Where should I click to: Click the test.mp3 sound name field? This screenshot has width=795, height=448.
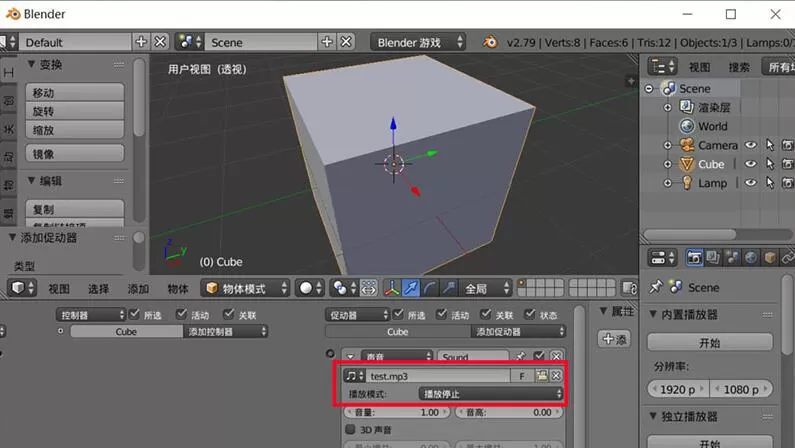[x=439, y=376]
